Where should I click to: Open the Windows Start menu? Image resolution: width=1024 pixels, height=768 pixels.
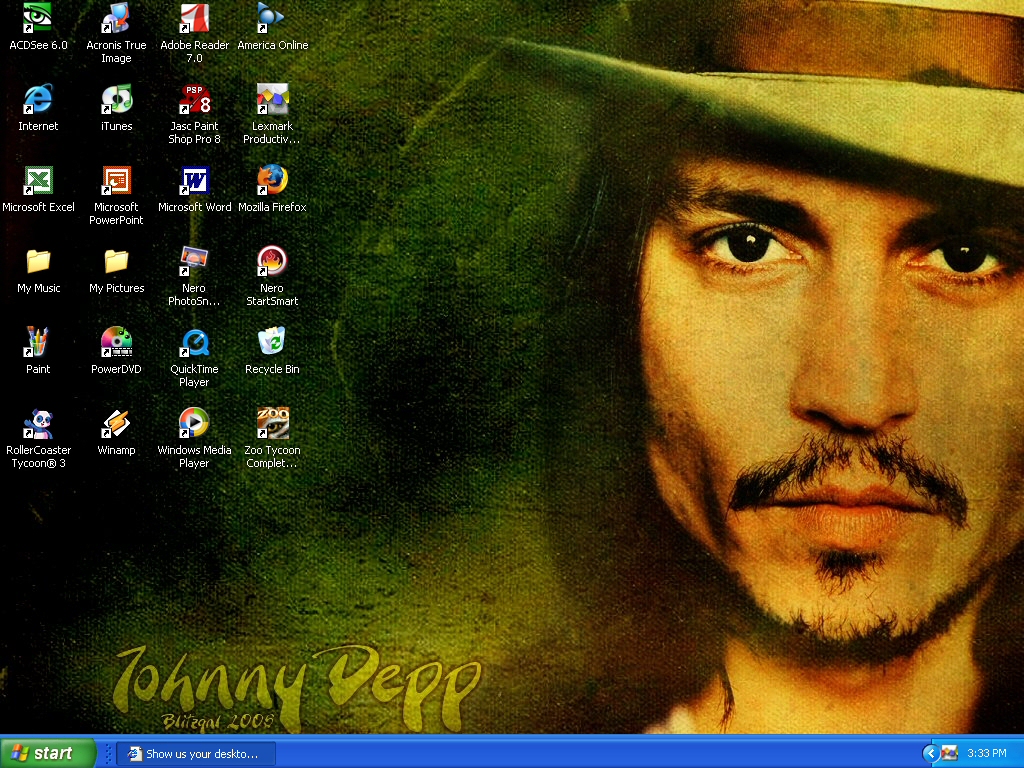pos(48,753)
